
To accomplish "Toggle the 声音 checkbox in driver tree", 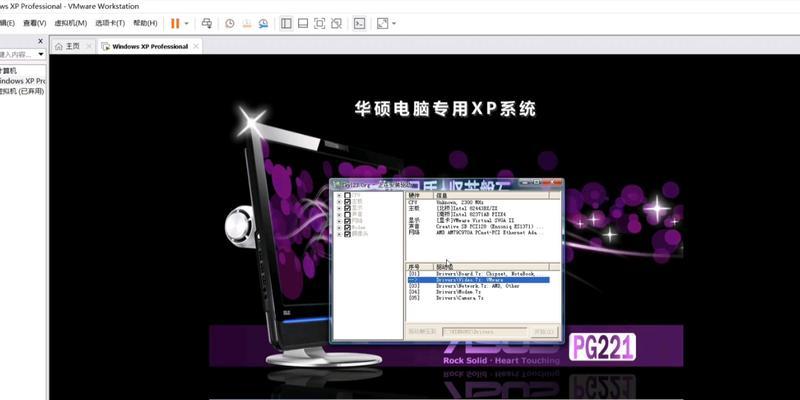I will pyautogui.click(x=347, y=214).
